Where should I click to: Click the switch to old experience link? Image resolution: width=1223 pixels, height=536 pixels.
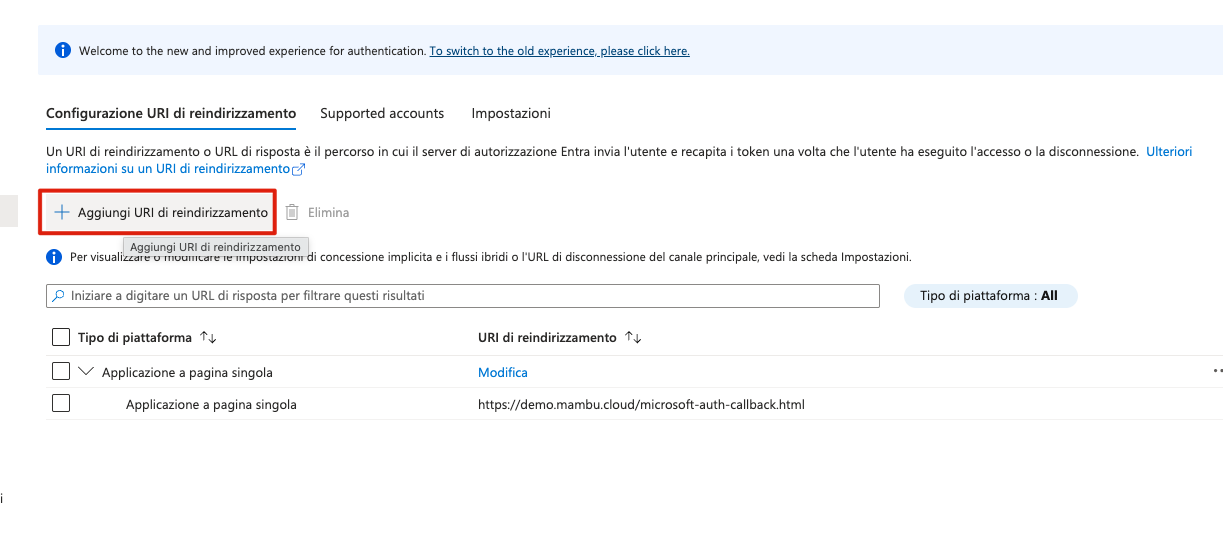[x=559, y=51]
